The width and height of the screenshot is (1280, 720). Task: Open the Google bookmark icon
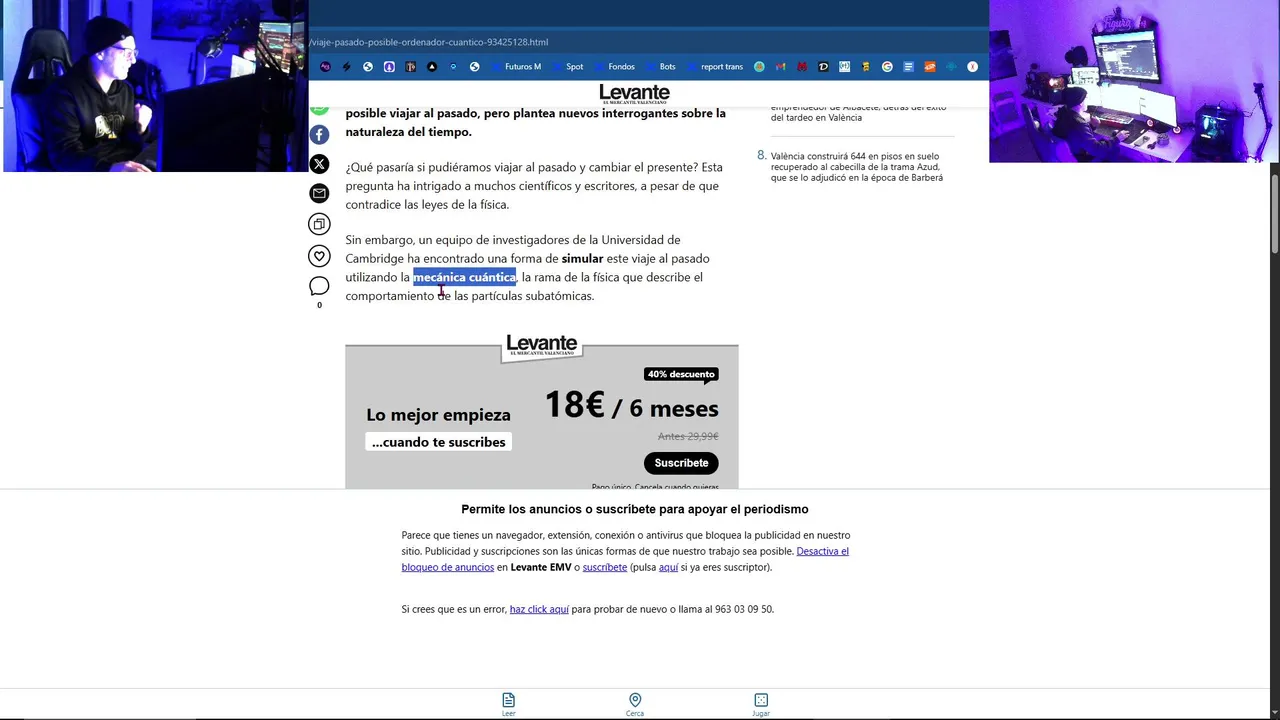pos(887,67)
